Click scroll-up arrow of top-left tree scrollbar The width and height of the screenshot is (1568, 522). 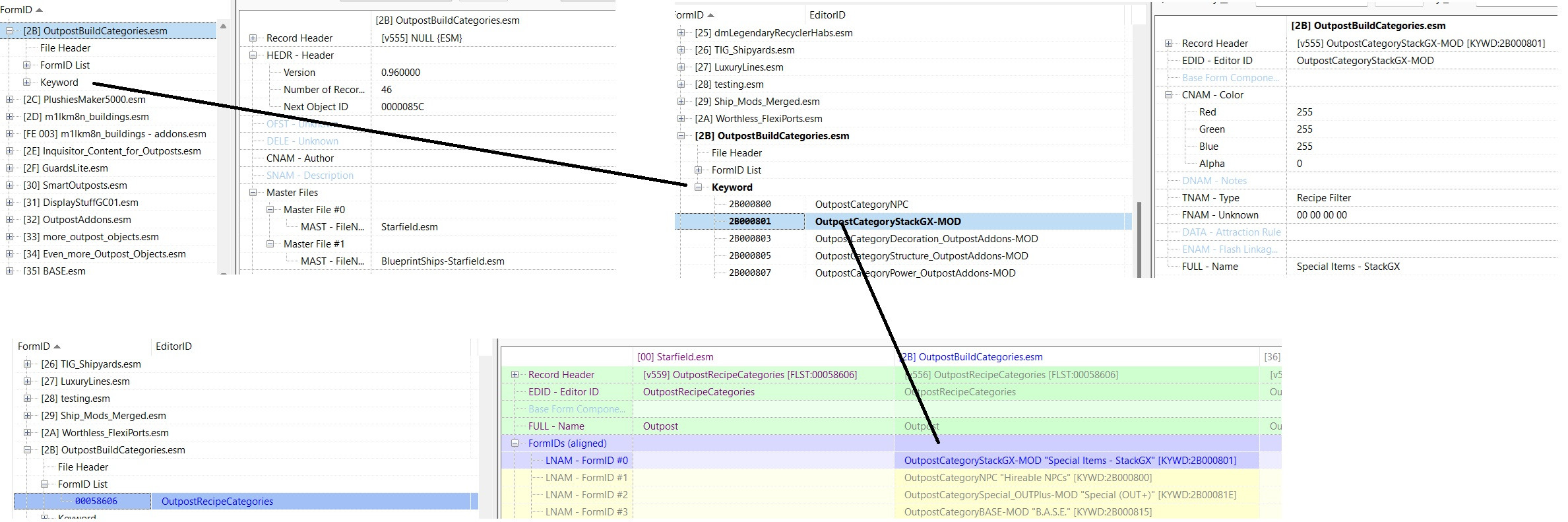223,26
